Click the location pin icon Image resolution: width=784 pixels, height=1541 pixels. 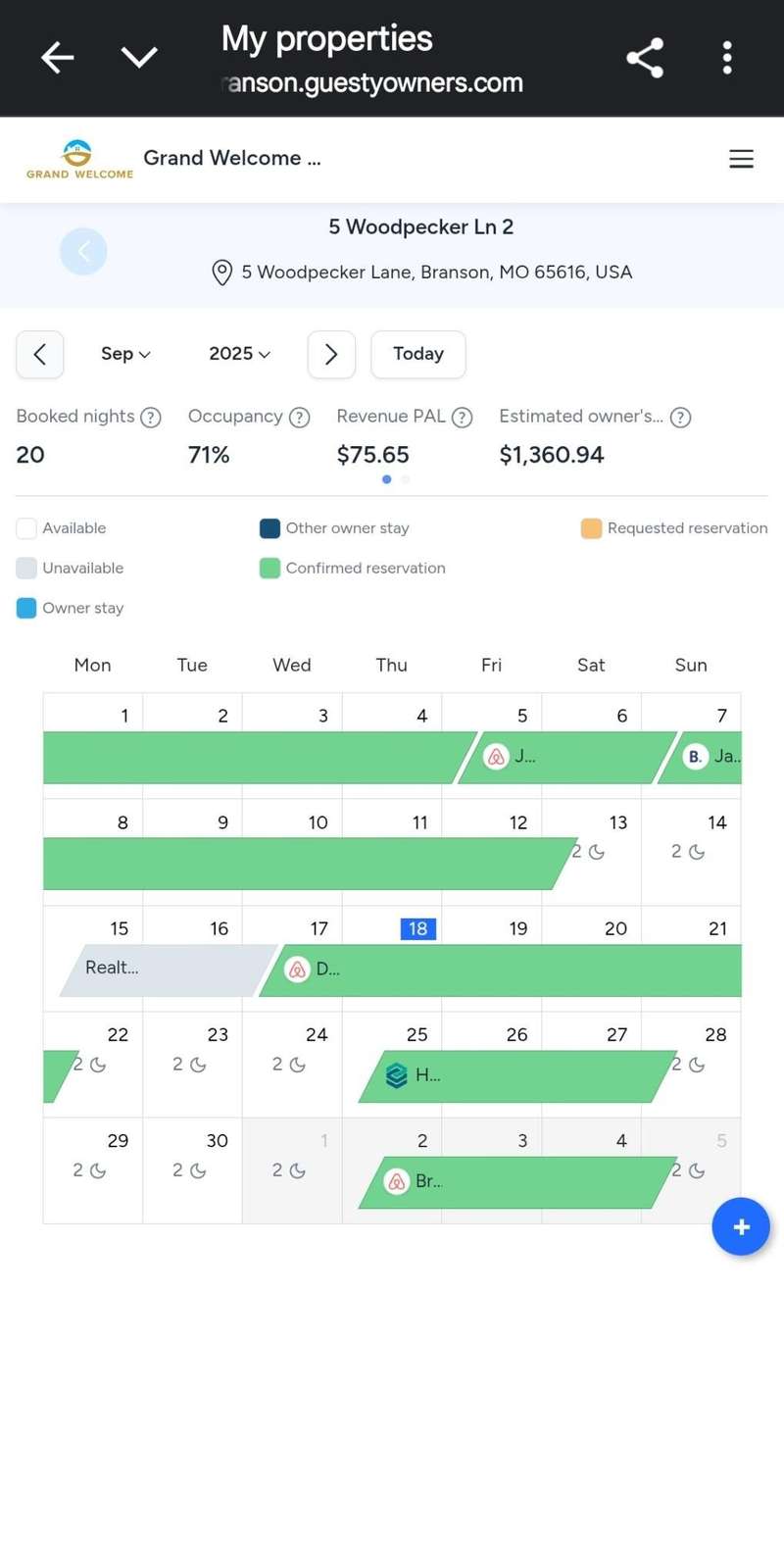click(x=222, y=273)
